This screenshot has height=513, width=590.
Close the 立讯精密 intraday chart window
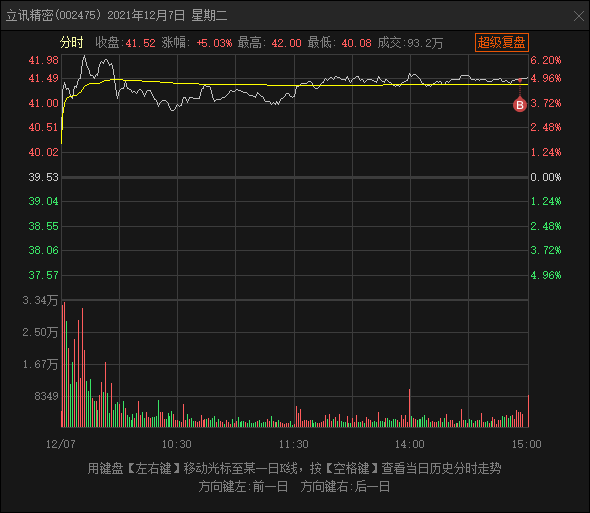click(x=579, y=16)
